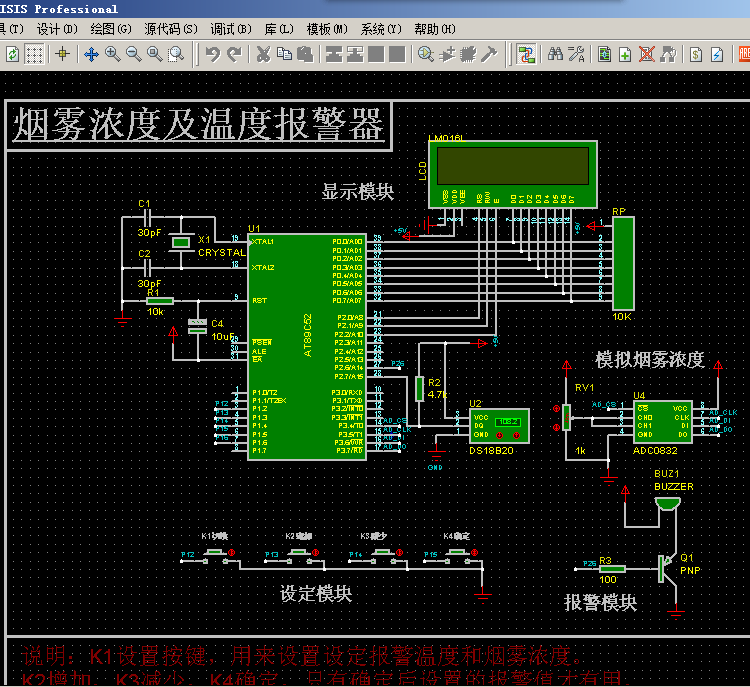Click DS18B20 right red temperature adjust button
The width and height of the screenshot is (750, 687).
click(x=516, y=435)
